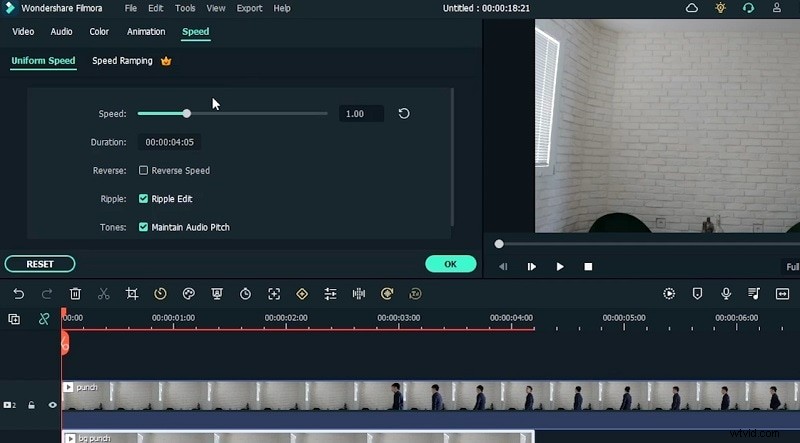The width and height of the screenshot is (800, 443).
Task: Switch to the Color tab
Action: 99,32
